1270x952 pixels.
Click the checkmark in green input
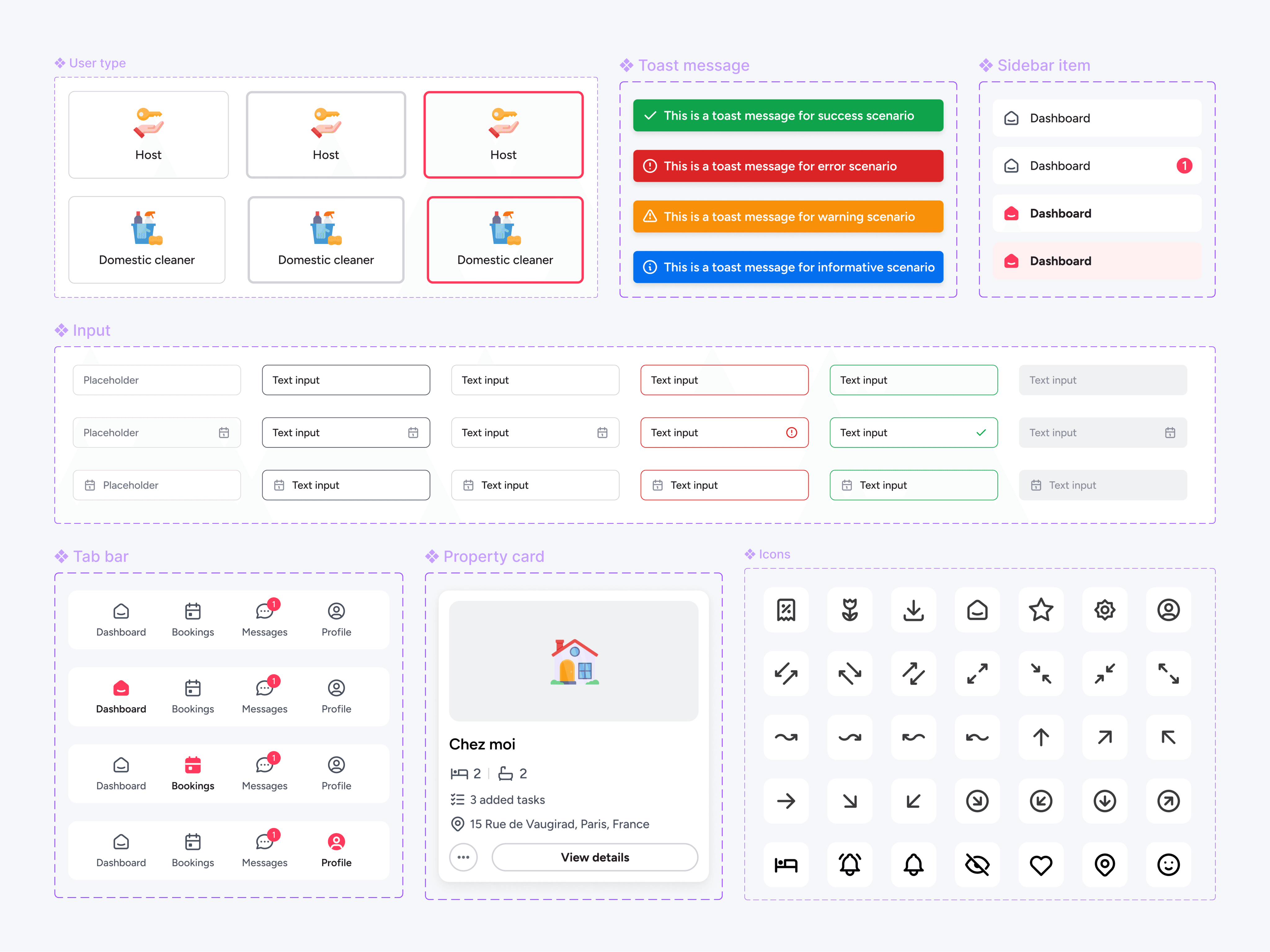[981, 433]
